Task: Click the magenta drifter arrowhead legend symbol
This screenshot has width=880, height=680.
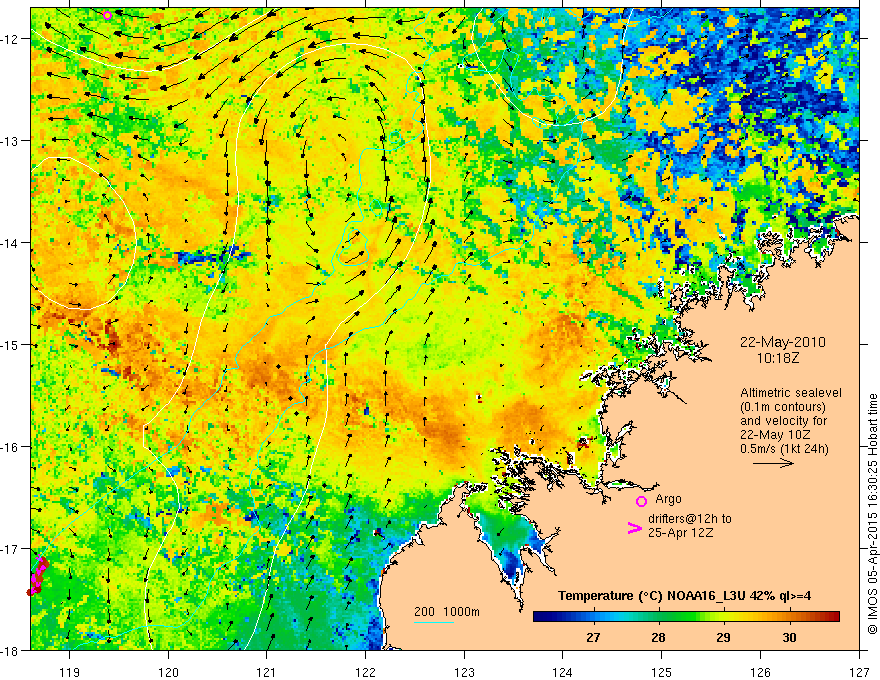Action: [x=634, y=528]
